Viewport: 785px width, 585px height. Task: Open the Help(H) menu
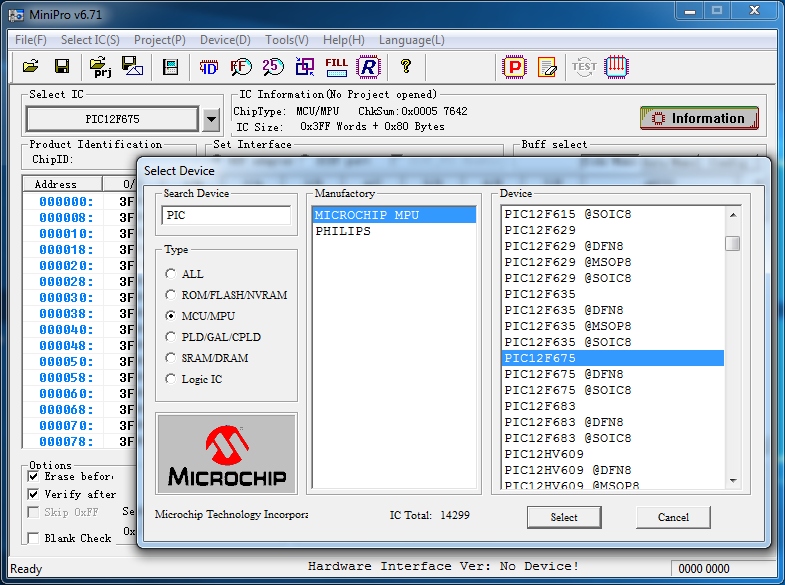(343, 40)
